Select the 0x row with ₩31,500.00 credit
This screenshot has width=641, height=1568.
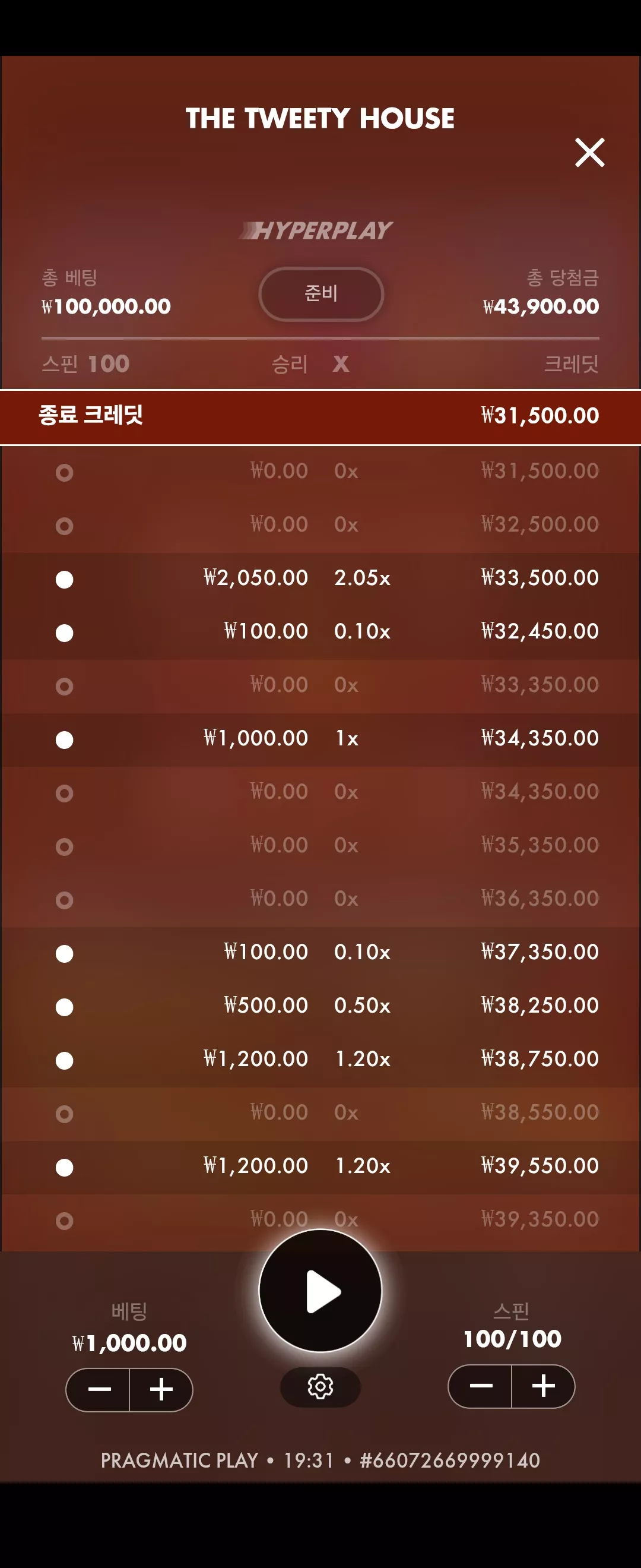(x=320, y=472)
